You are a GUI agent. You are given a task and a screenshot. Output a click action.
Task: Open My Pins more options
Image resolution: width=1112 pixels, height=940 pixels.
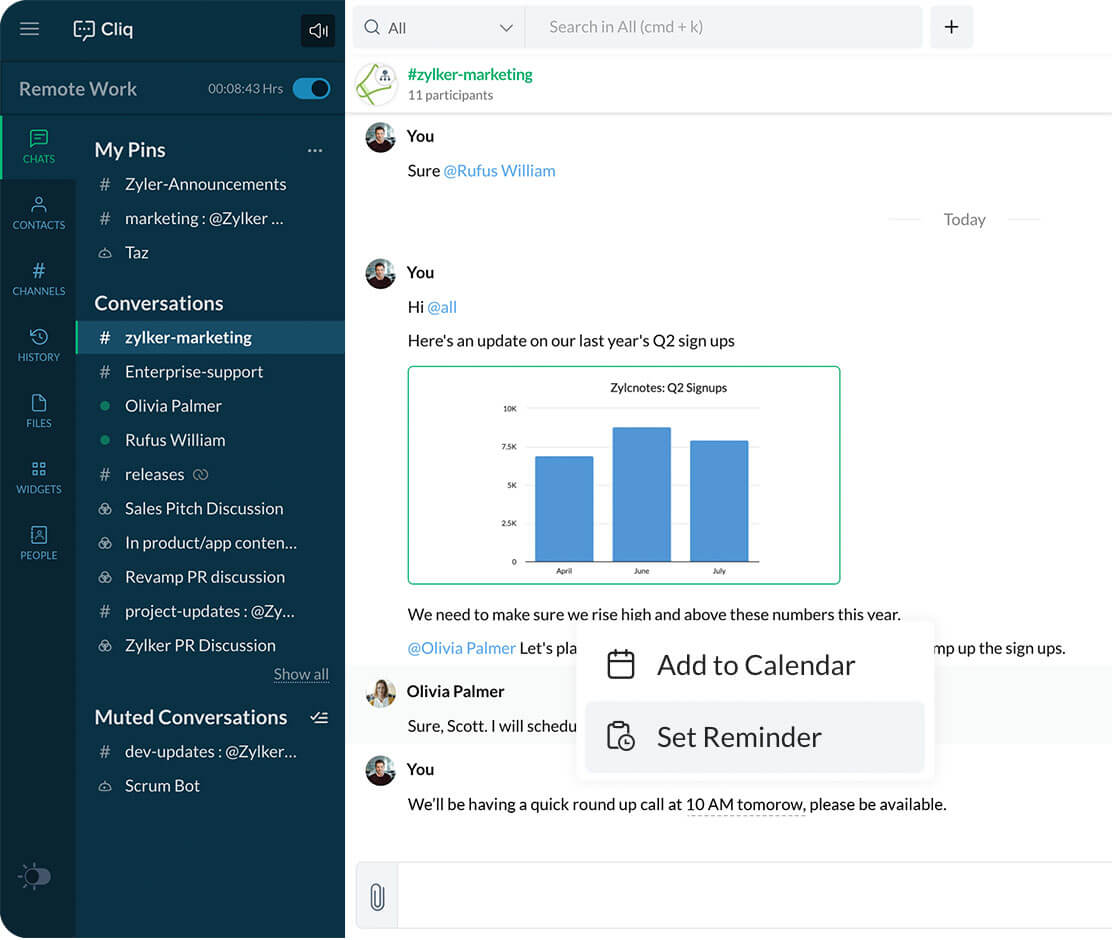click(315, 150)
